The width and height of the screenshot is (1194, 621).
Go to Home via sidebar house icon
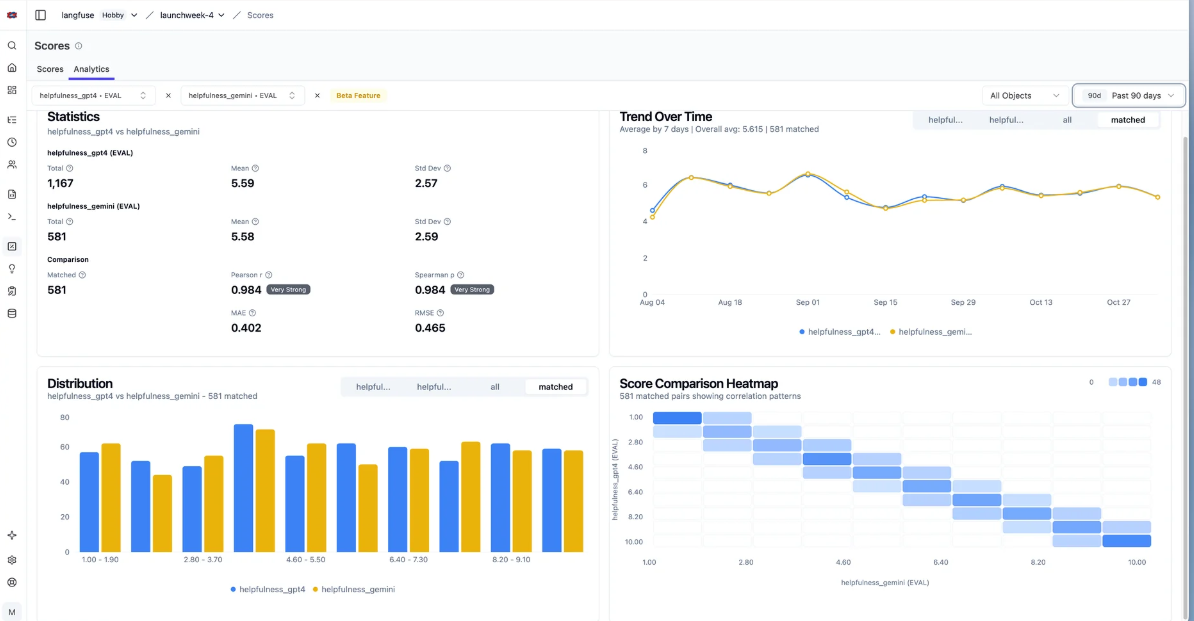12,68
